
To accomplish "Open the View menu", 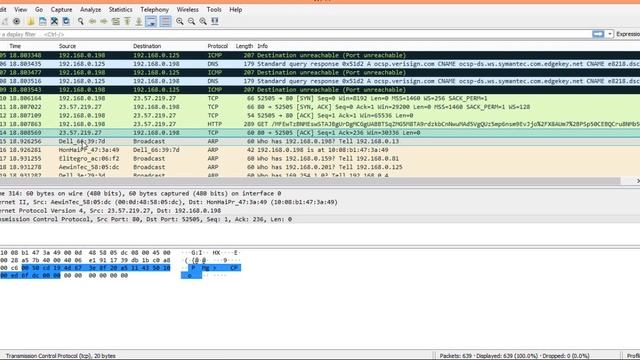I will 20,9.
